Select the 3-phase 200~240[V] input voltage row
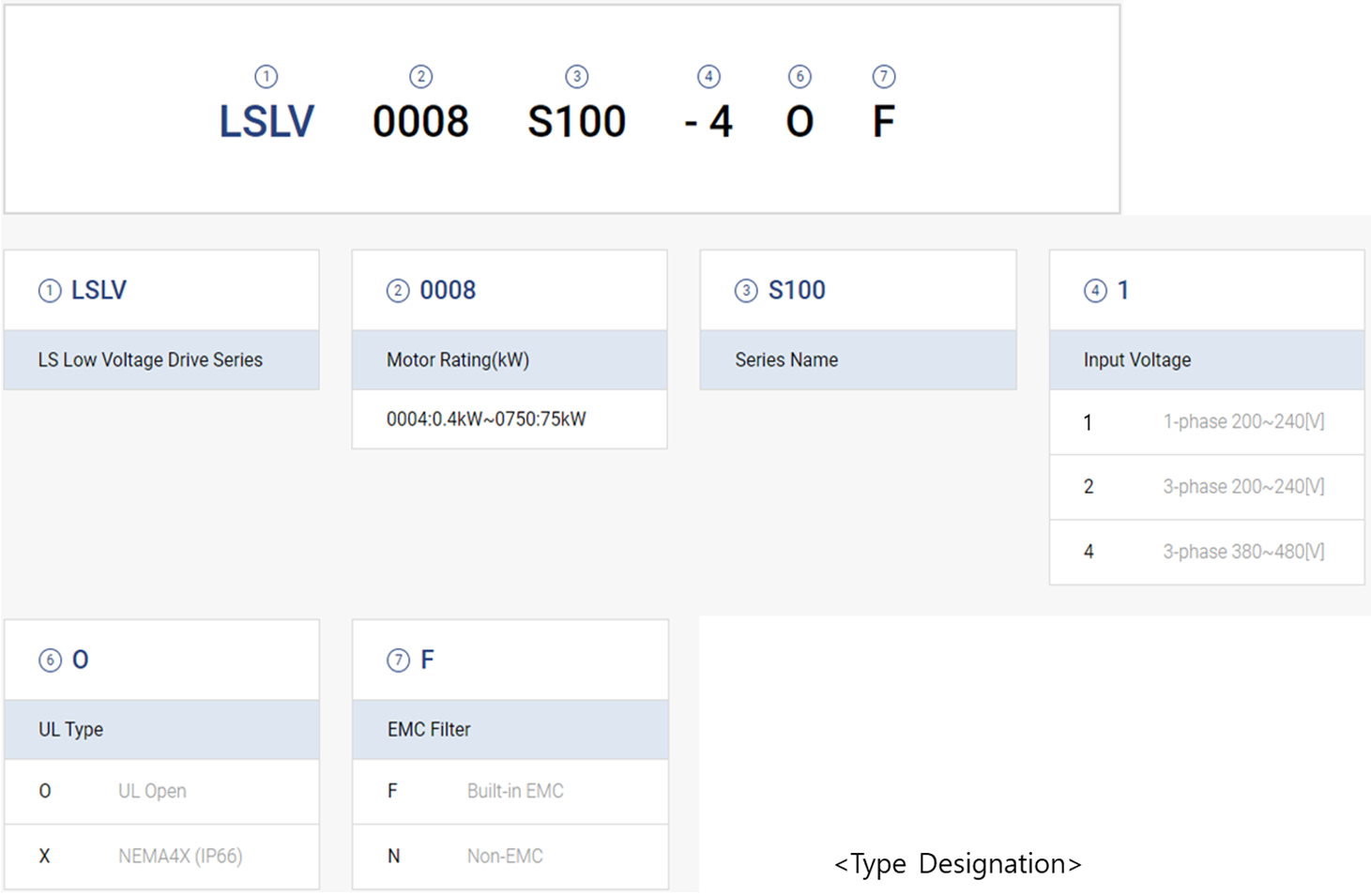 pyautogui.click(x=1206, y=487)
